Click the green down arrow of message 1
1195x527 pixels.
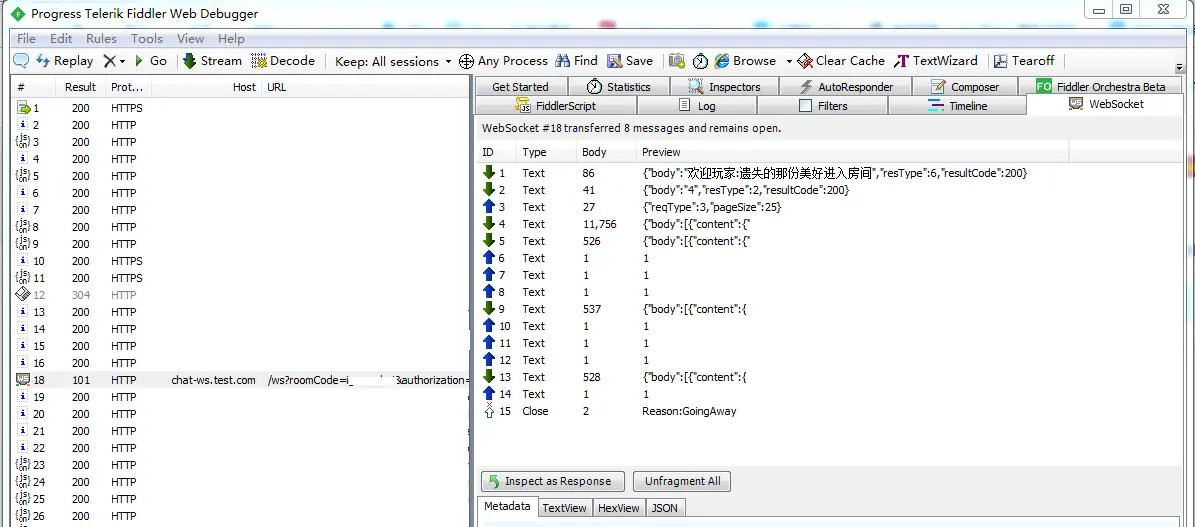point(489,173)
